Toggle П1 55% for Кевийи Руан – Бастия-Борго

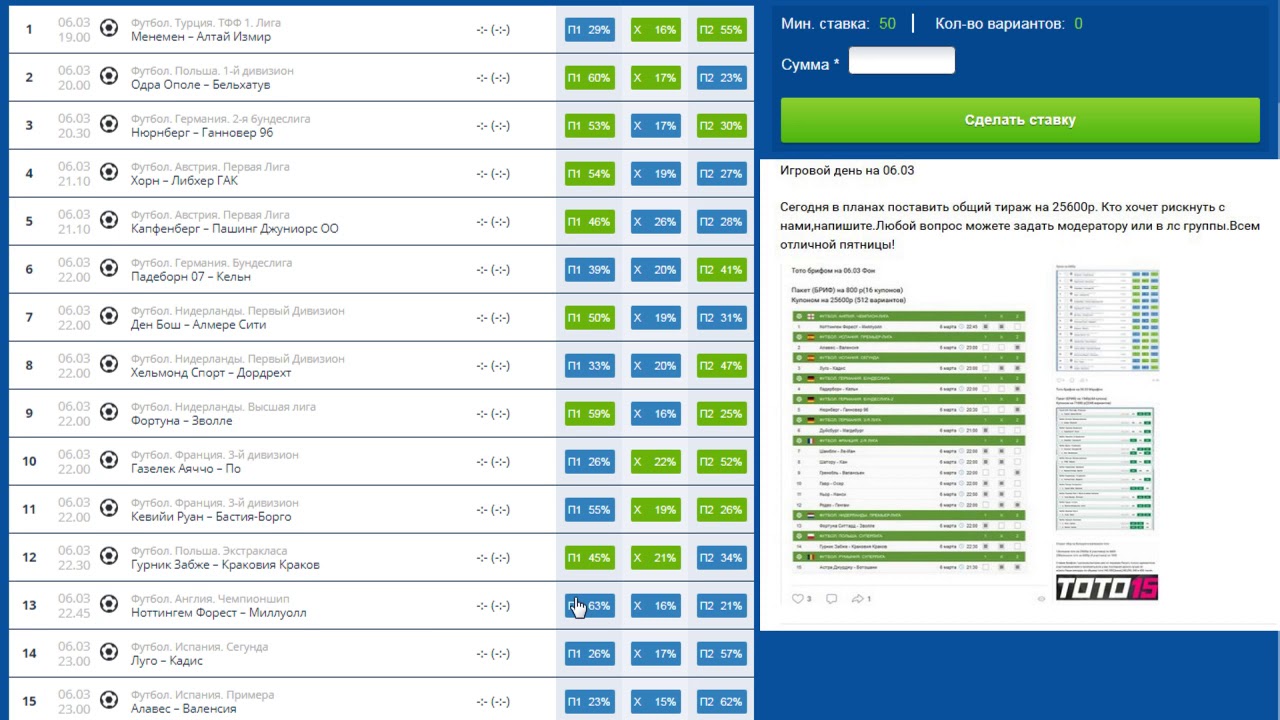589,510
